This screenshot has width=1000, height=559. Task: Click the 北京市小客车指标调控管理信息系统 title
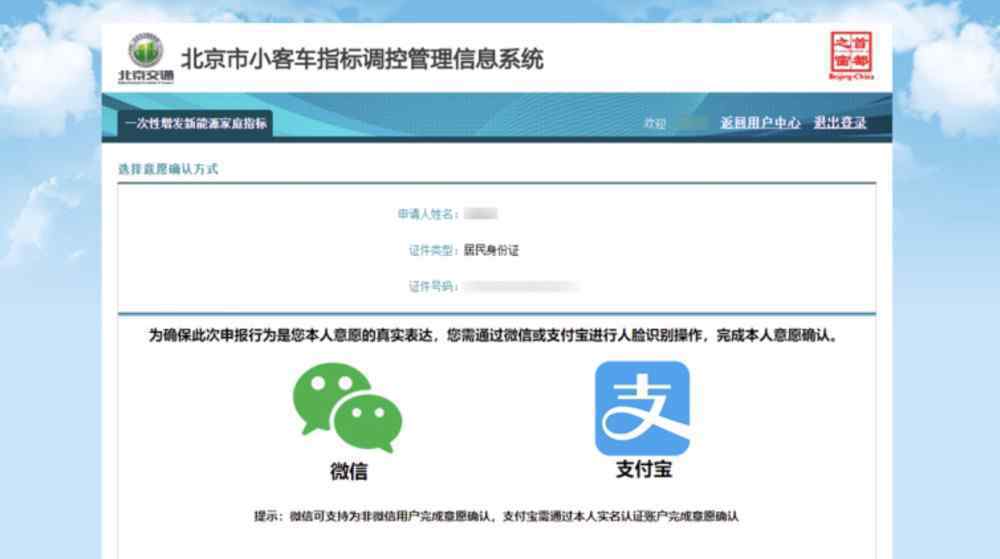[x=362, y=58]
